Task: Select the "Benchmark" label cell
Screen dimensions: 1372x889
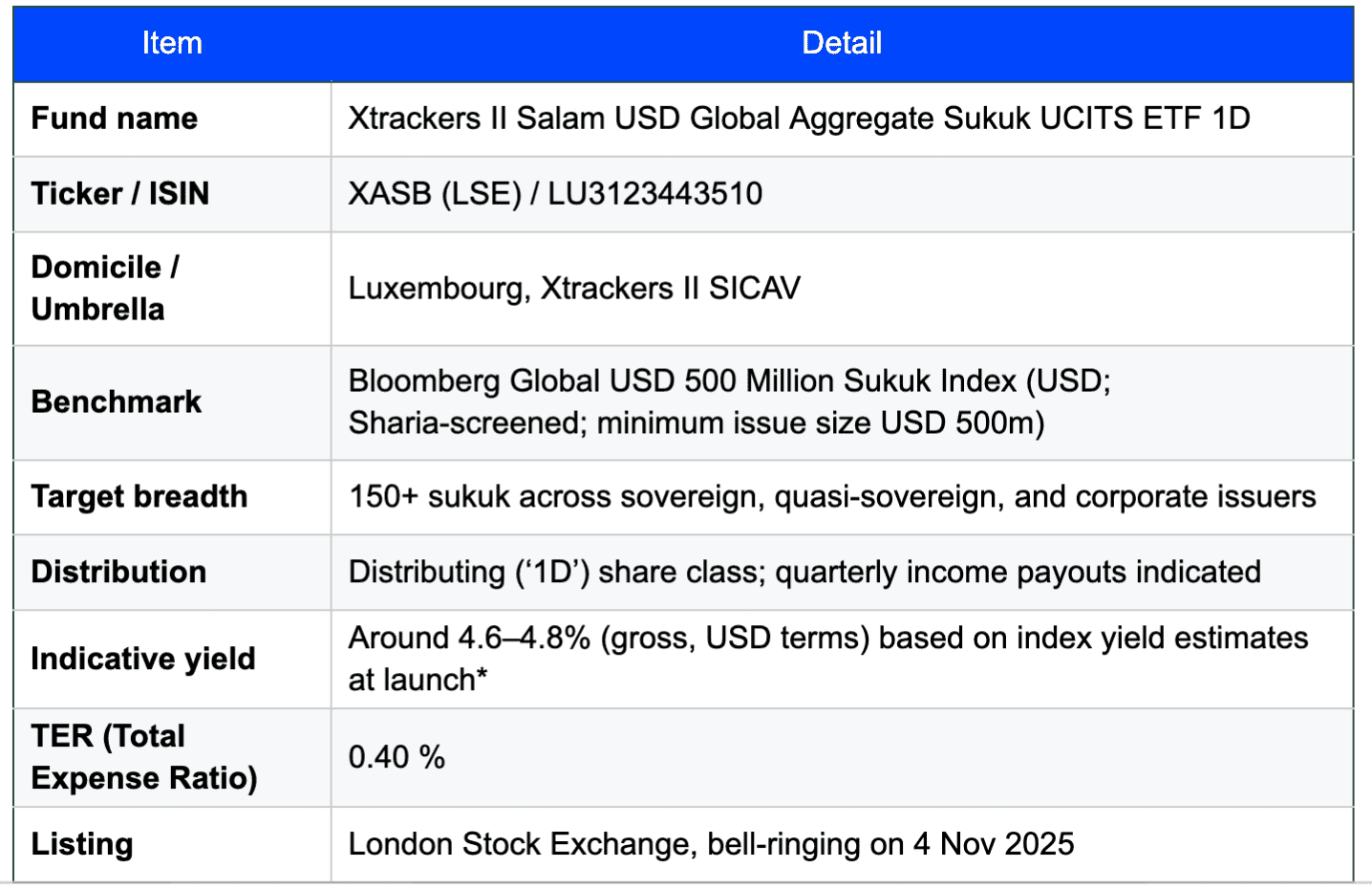Action: (117, 401)
